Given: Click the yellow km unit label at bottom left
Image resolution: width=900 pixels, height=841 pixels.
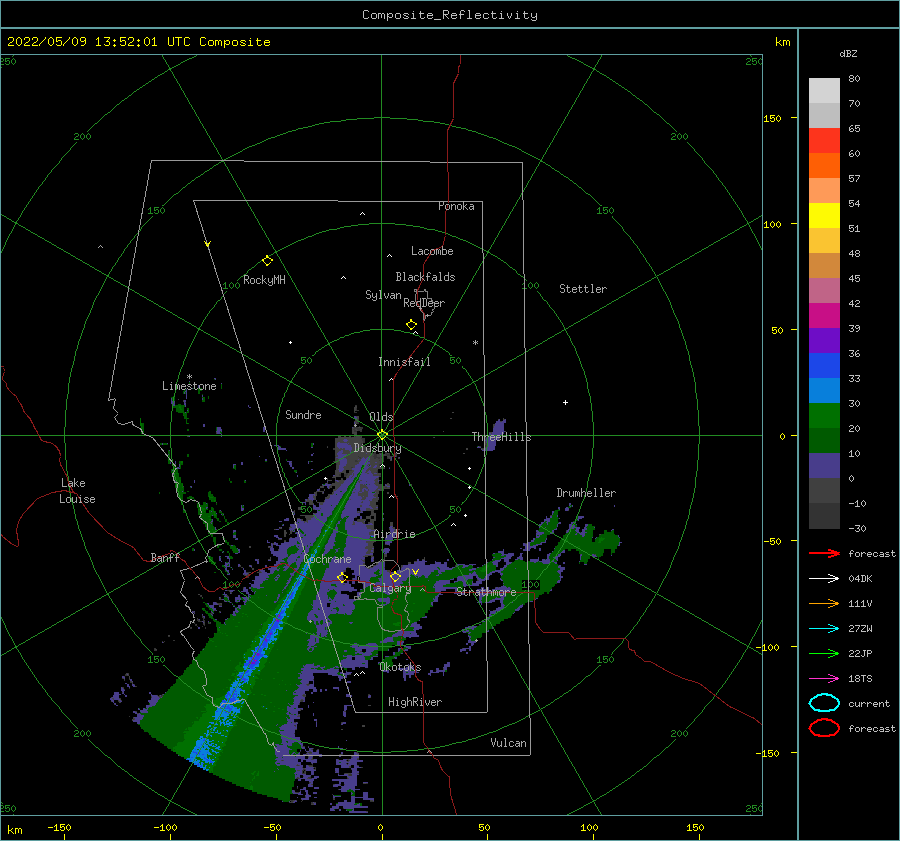Looking at the screenshot, I should tap(14, 830).
